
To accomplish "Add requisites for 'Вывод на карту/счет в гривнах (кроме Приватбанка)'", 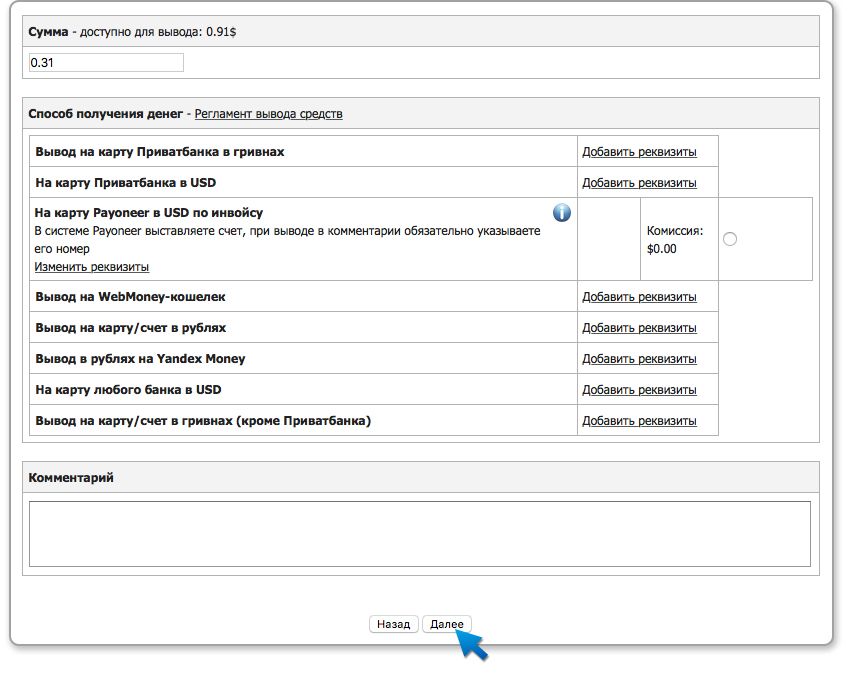I will coord(639,421).
